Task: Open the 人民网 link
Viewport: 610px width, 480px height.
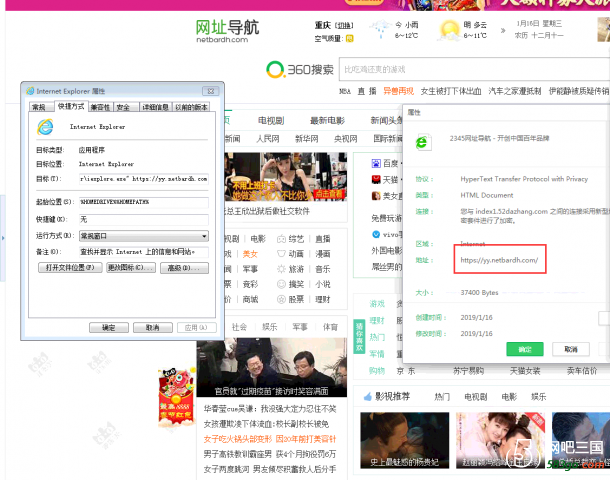Action: (268, 138)
